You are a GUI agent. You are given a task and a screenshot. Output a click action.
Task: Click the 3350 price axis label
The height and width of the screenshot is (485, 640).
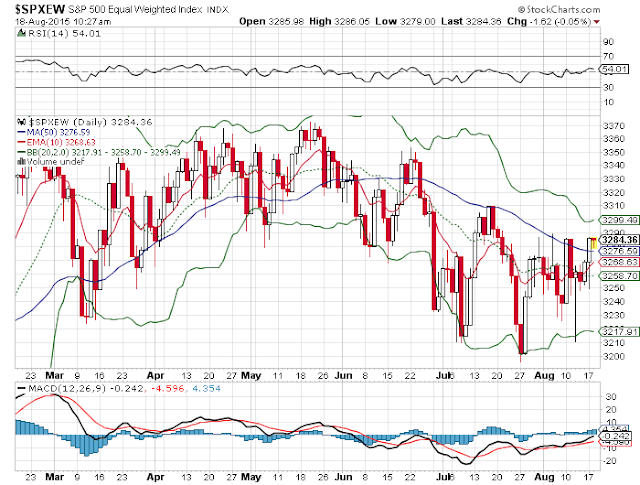613,152
